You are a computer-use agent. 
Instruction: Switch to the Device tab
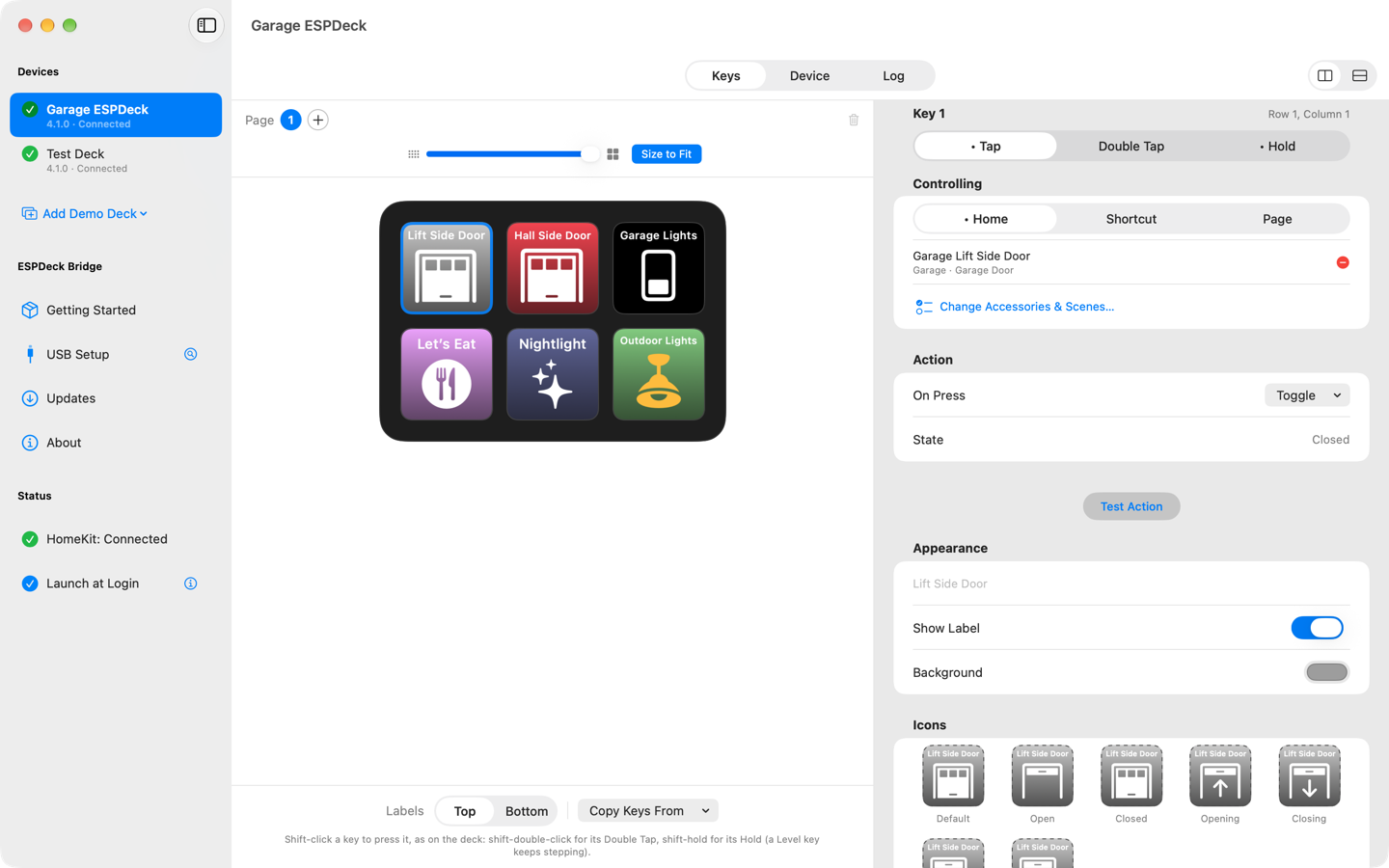pos(809,76)
